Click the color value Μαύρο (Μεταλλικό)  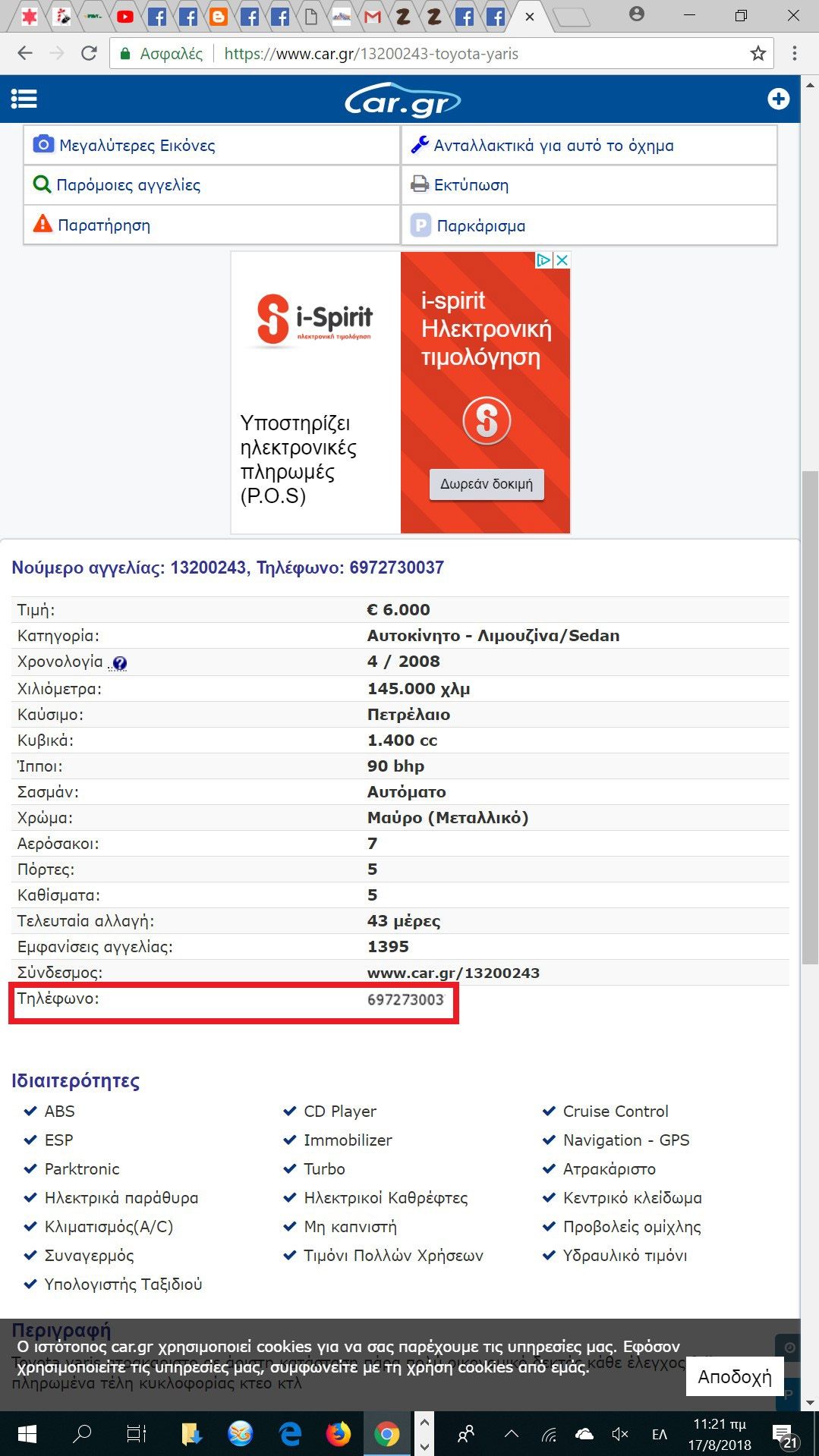[x=448, y=818]
